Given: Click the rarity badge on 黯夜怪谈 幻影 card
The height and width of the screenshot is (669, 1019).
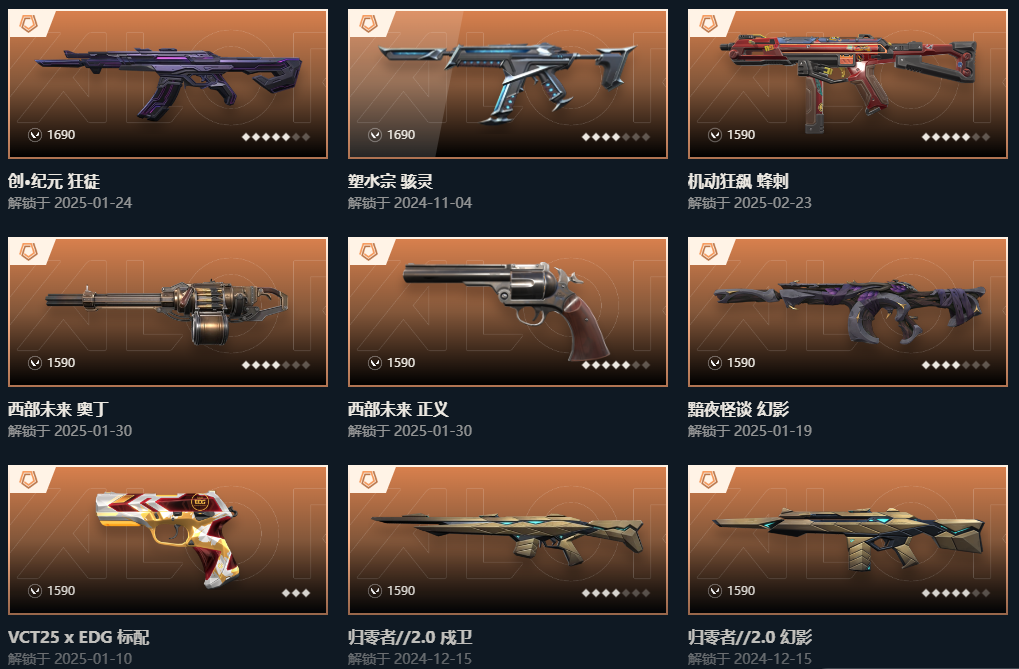Looking at the screenshot, I should 708,252.
